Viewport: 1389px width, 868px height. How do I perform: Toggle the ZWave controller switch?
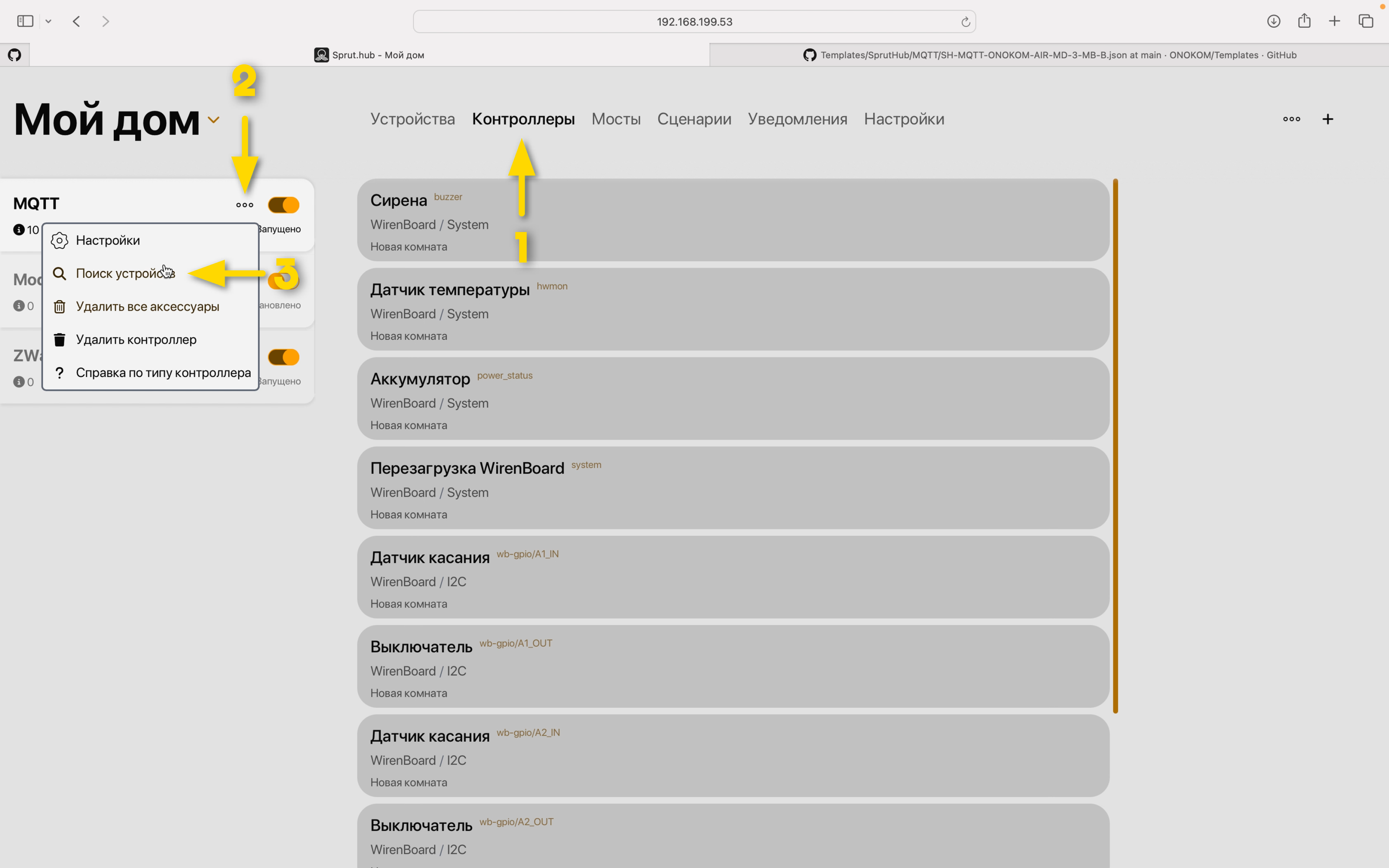click(284, 357)
